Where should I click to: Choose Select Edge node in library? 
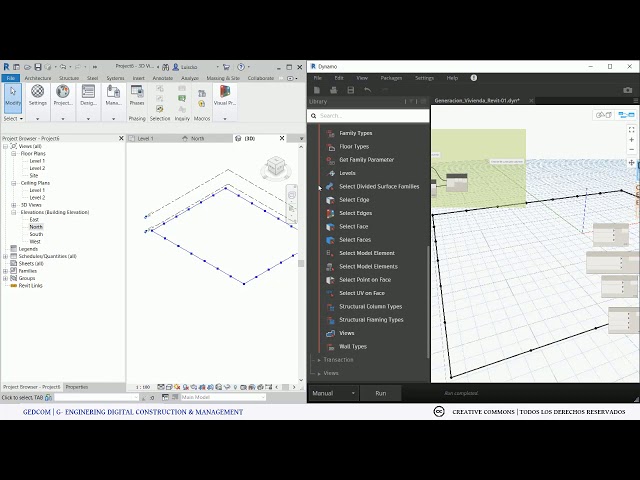click(x=354, y=200)
